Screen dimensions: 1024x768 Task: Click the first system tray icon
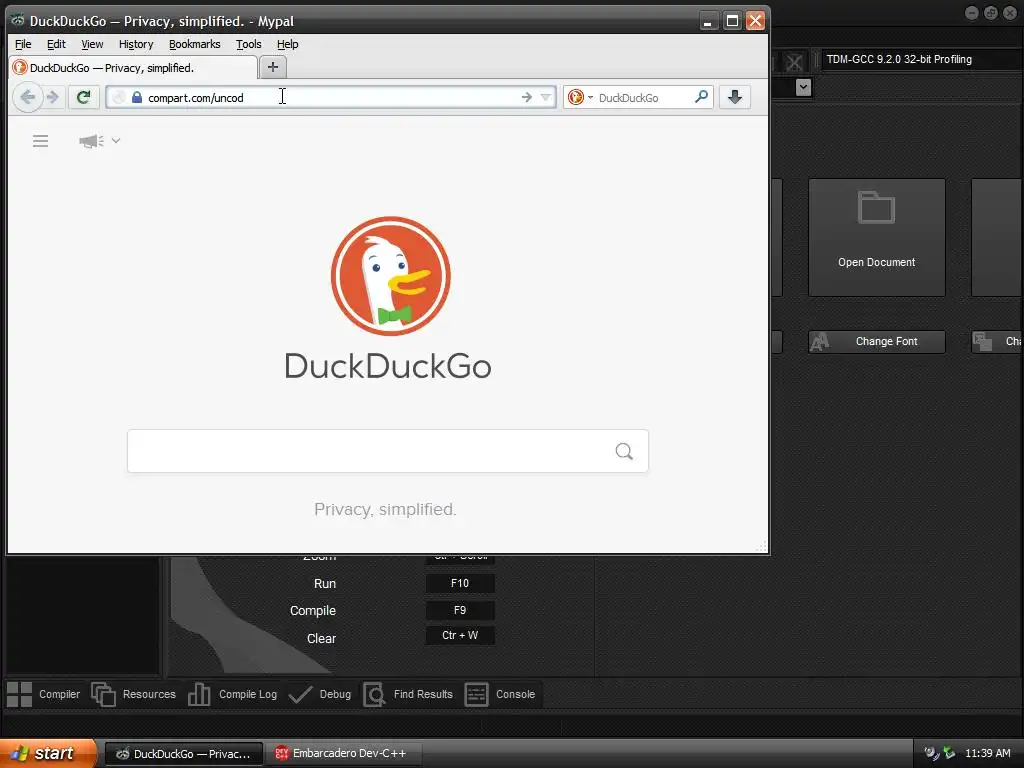point(931,753)
